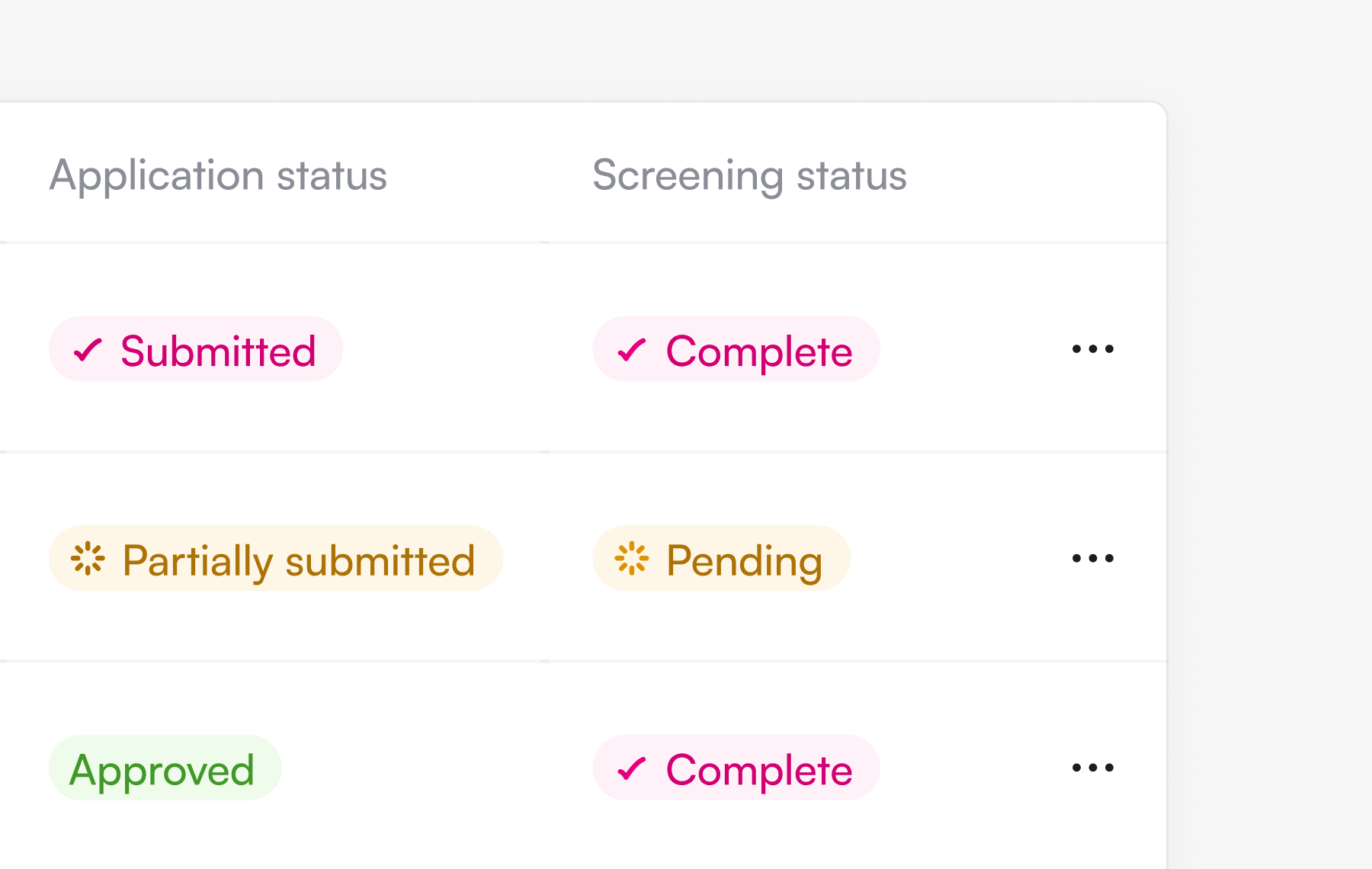The height and width of the screenshot is (869, 1372).
Task: Click Complete text in the Submitted row
Action: 759,351
